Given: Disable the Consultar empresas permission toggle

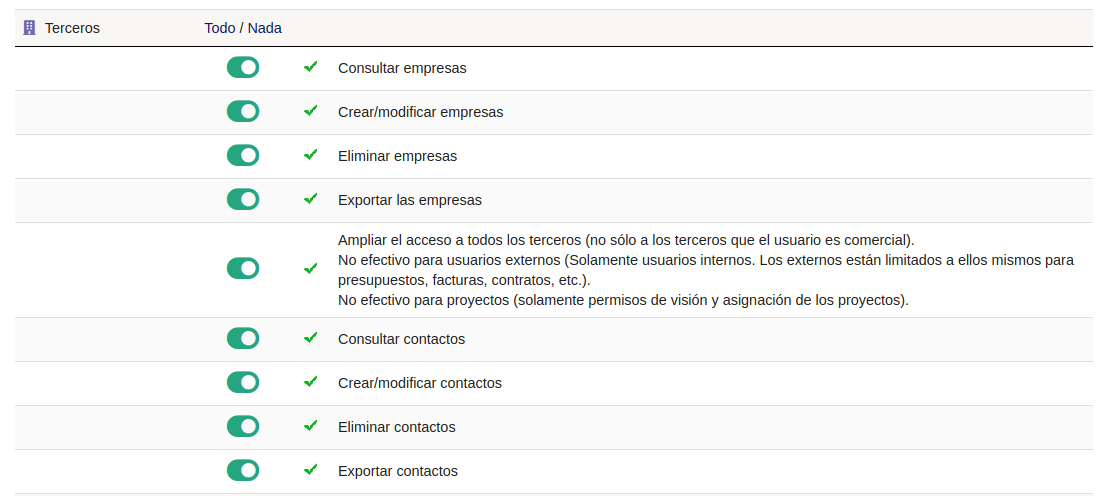Looking at the screenshot, I should [x=243, y=68].
